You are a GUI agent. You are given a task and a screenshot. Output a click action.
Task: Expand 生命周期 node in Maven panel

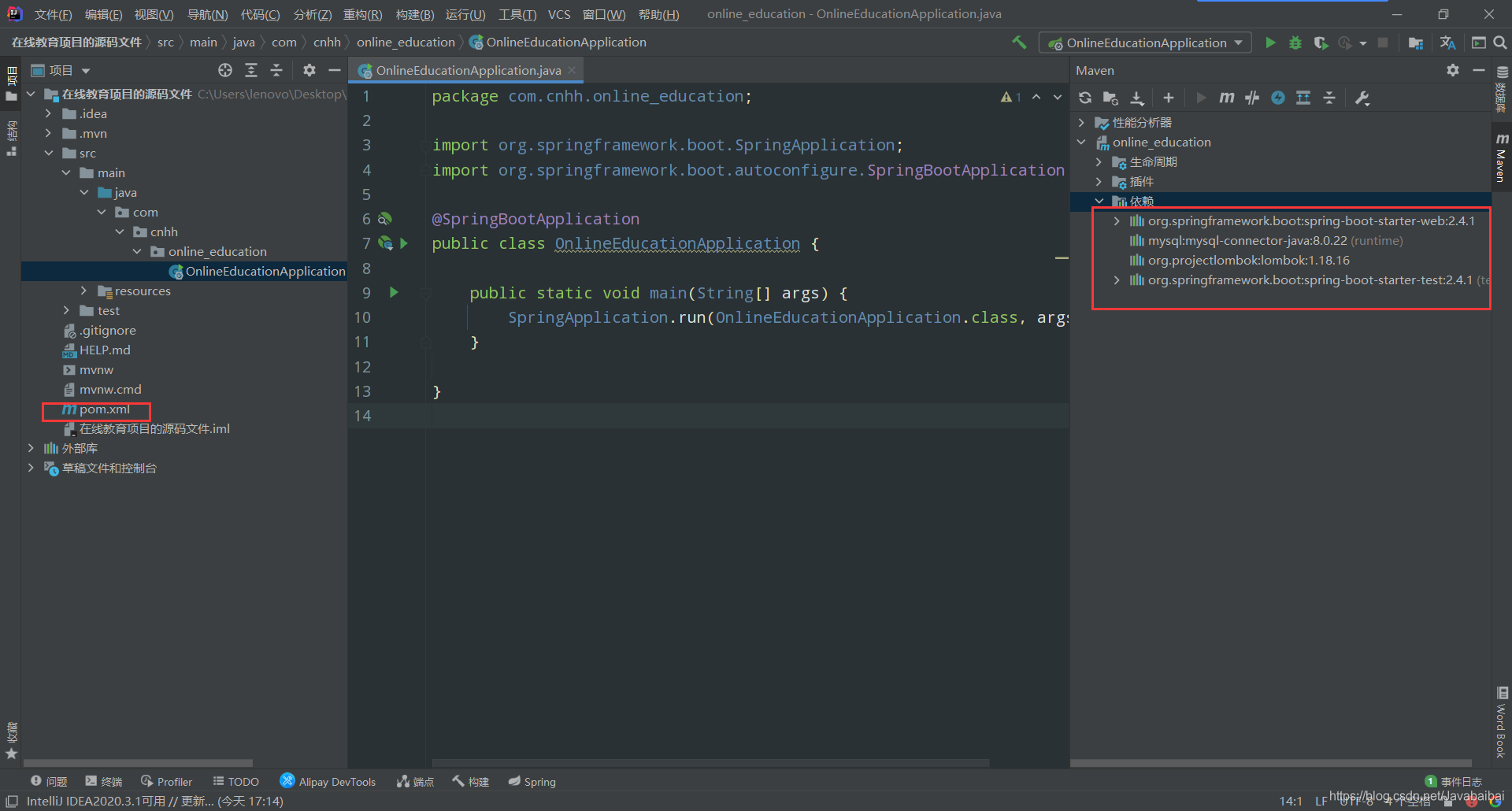tap(1099, 161)
